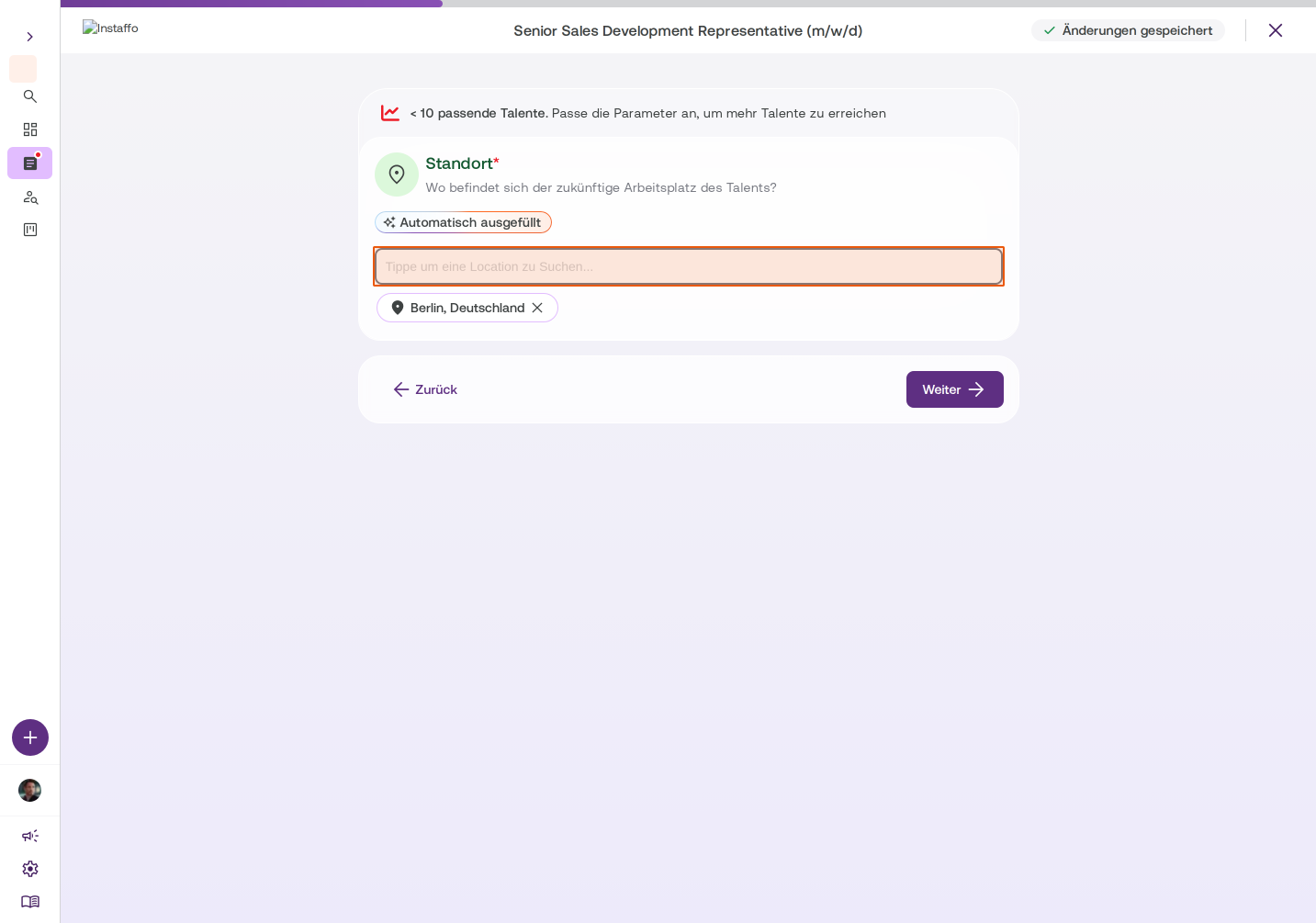
Task: Open the search icon in sidebar
Action: 29,96
